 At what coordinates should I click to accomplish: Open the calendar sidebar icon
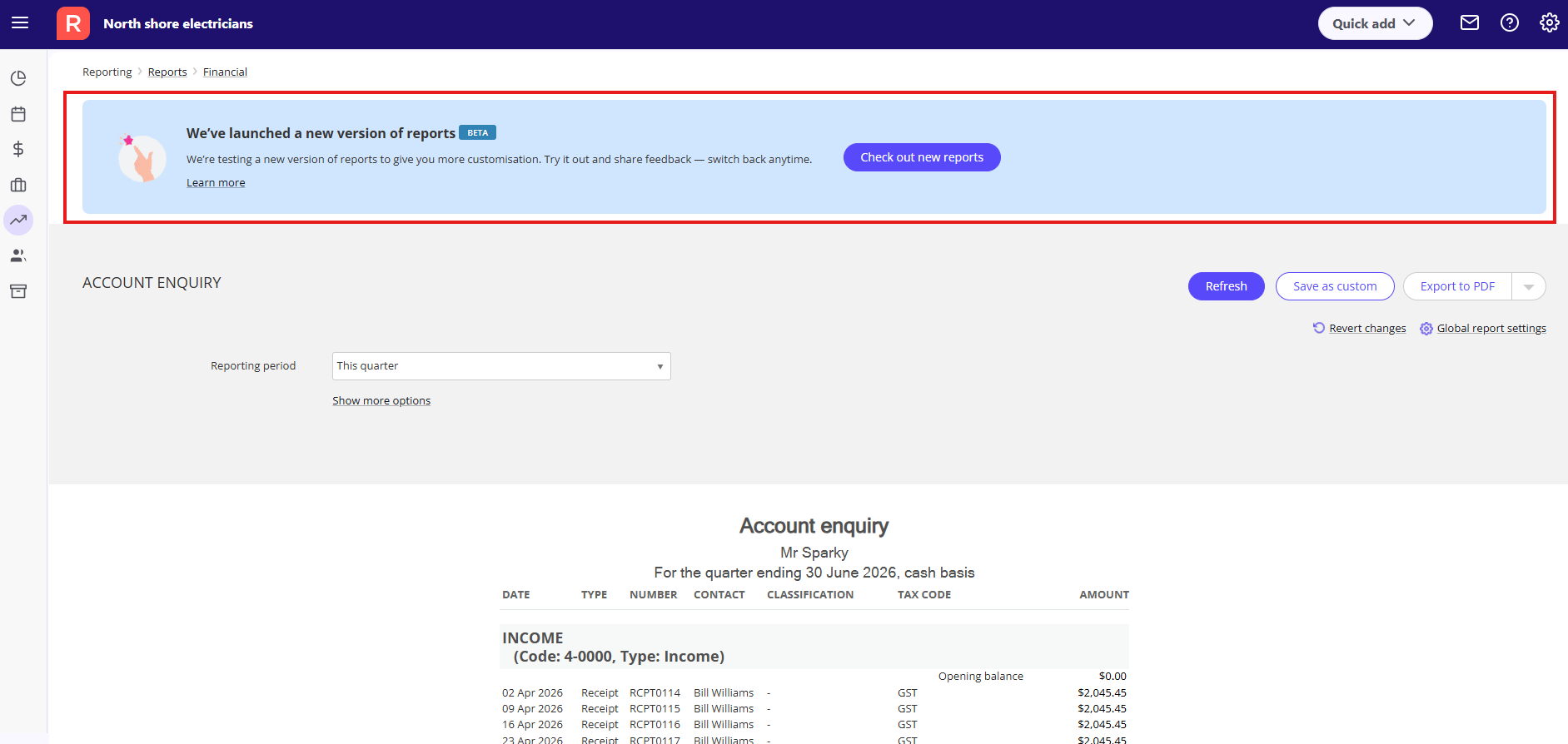click(x=18, y=114)
